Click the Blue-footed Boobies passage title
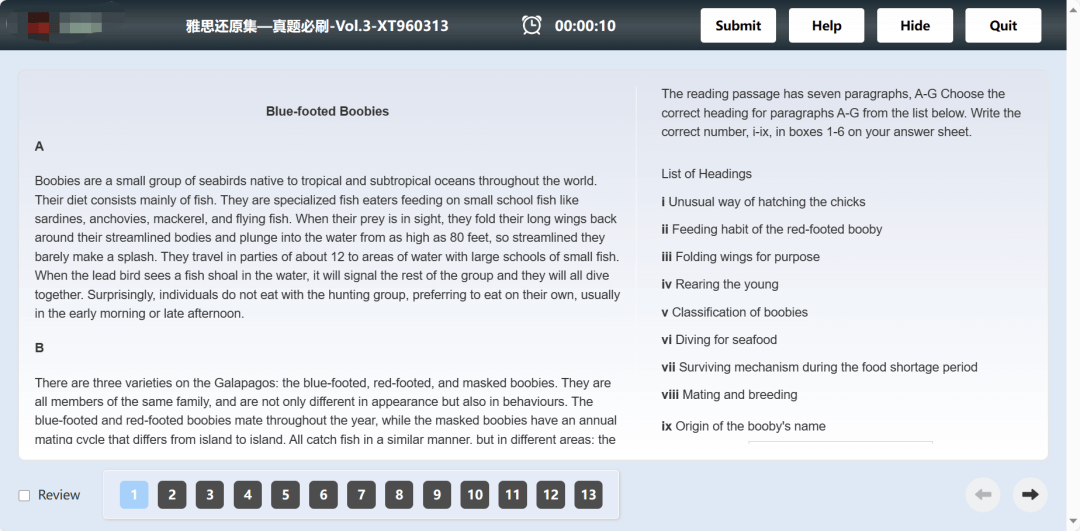 [x=327, y=111]
